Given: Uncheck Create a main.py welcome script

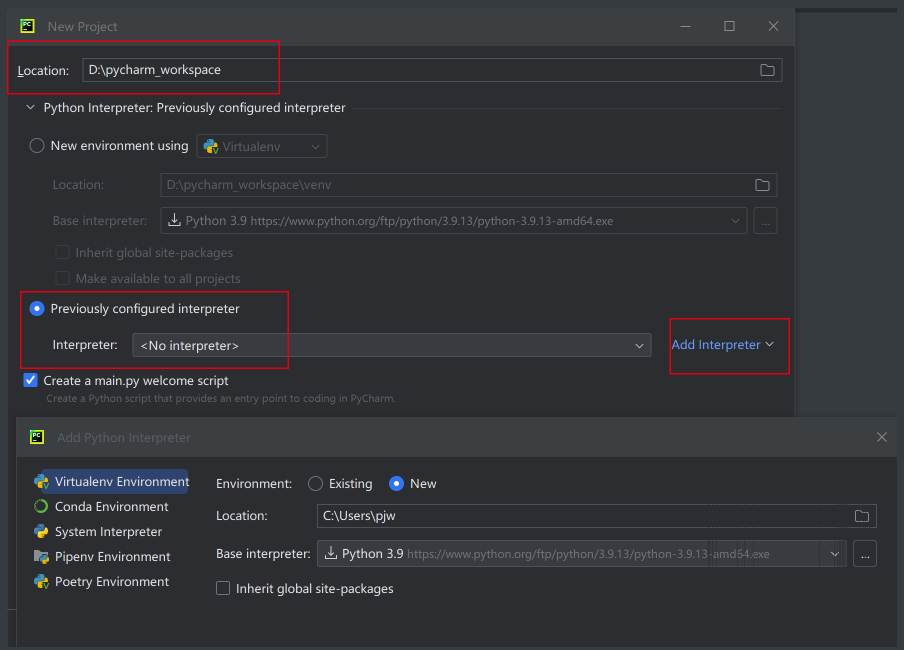Looking at the screenshot, I should click(31, 380).
